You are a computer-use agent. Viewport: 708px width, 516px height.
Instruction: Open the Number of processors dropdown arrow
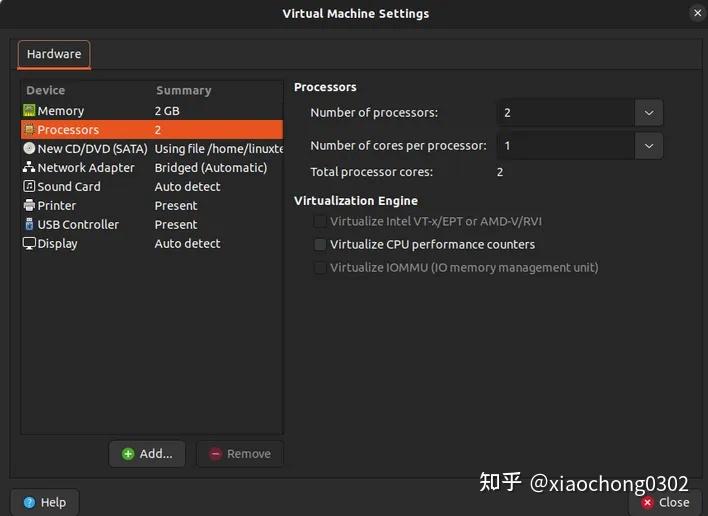pos(649,112)
